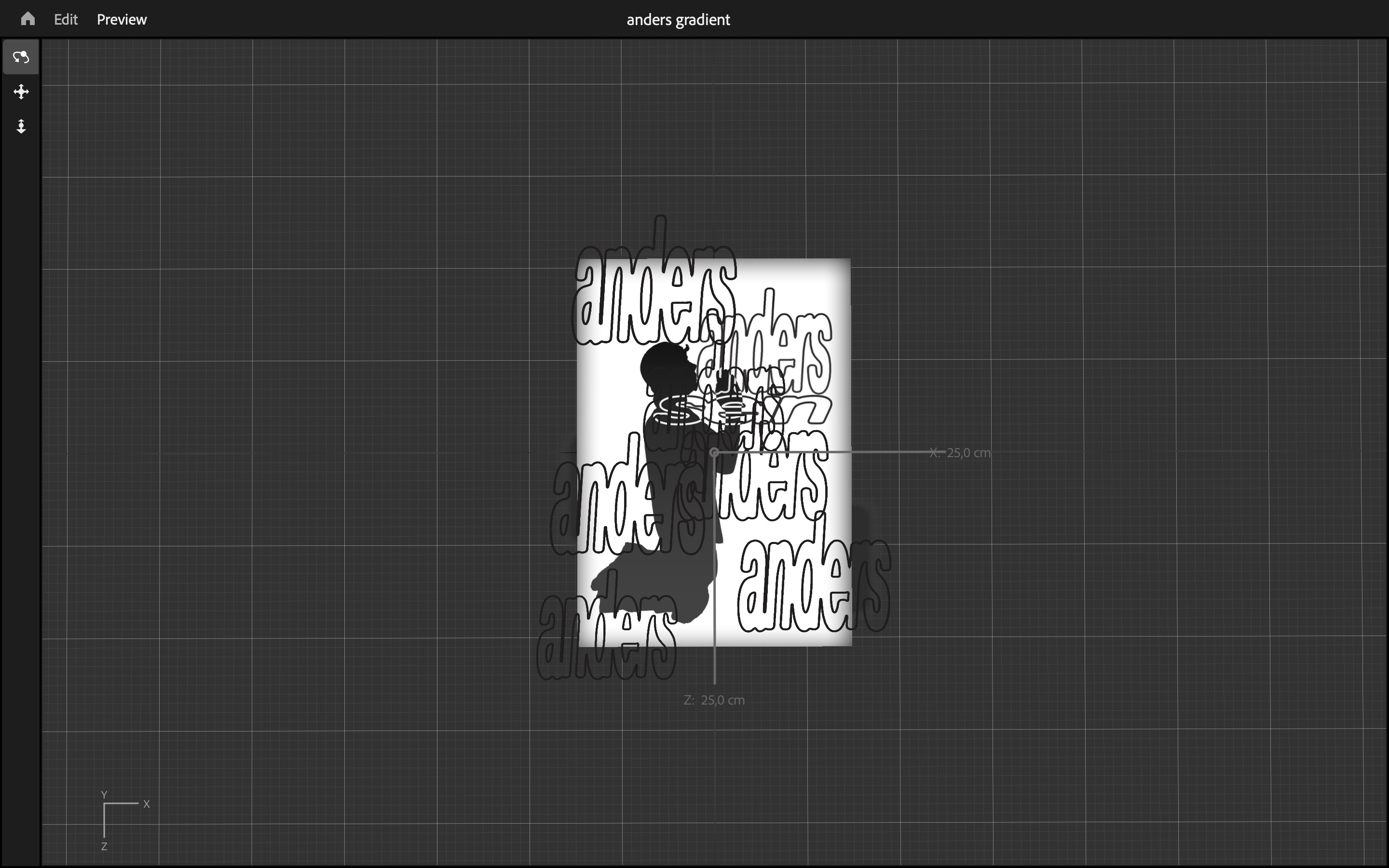1389x868 pixels.
Task: Switch to the Edit mode tab
Action: [66, 19]
